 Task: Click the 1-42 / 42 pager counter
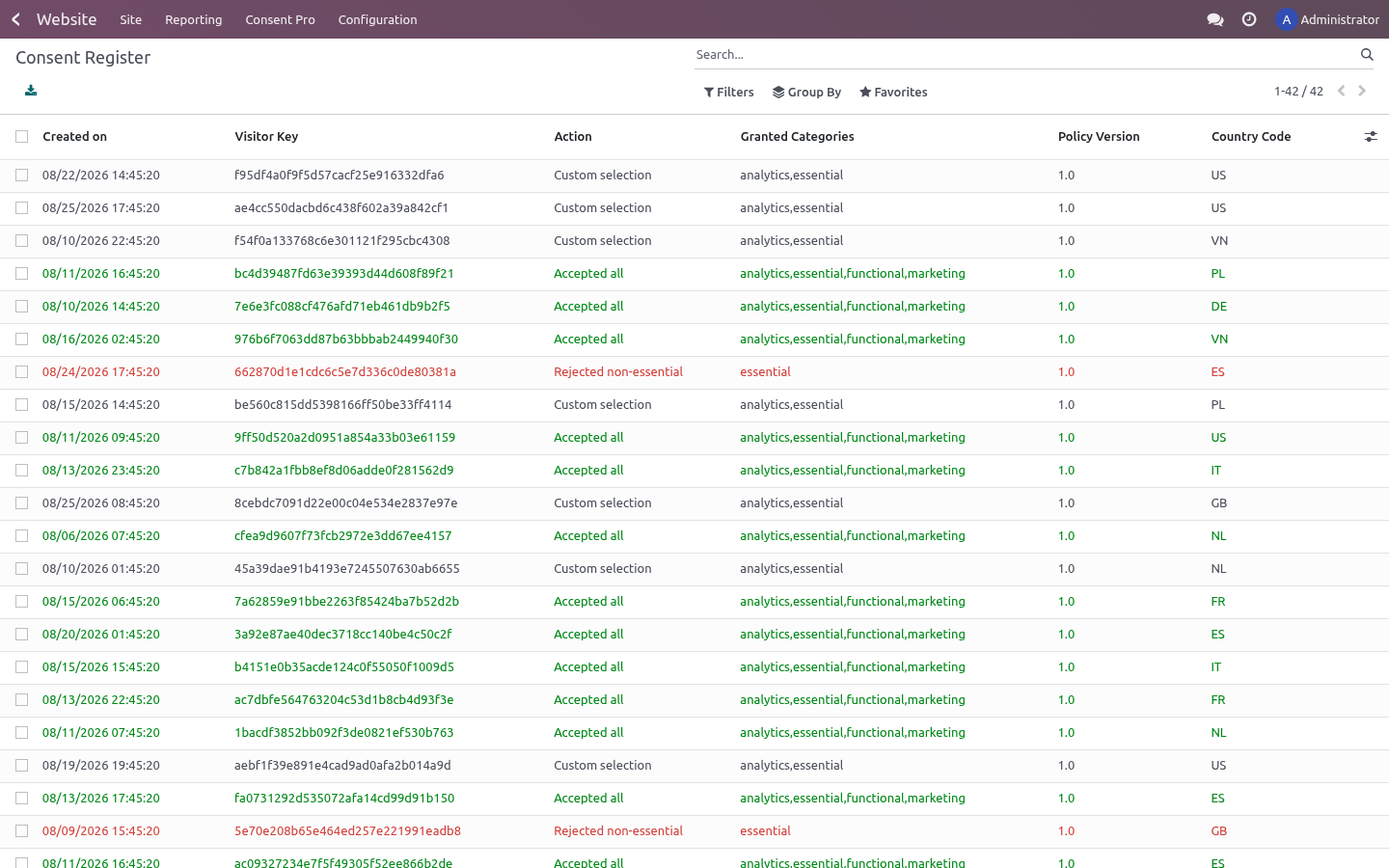point(1298,92)
